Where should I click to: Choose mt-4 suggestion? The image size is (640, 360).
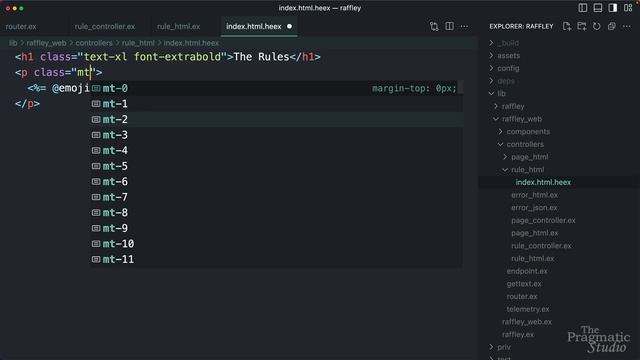coord(276,150)
